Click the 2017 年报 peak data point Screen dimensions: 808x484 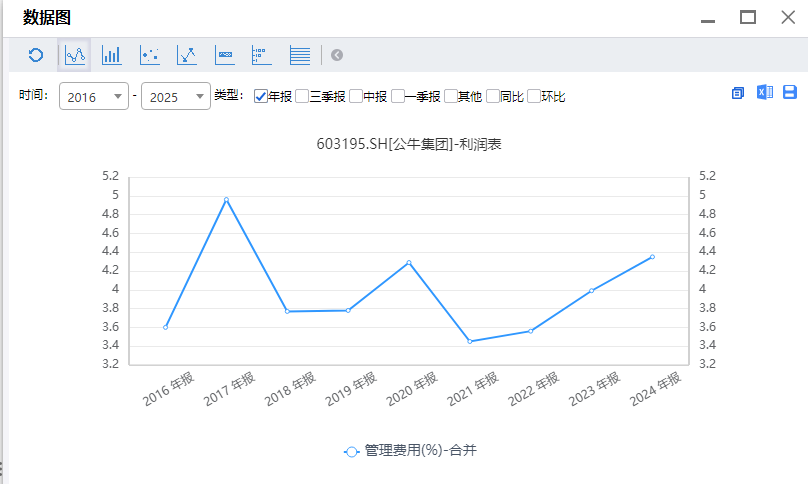(x=226, y=199)
